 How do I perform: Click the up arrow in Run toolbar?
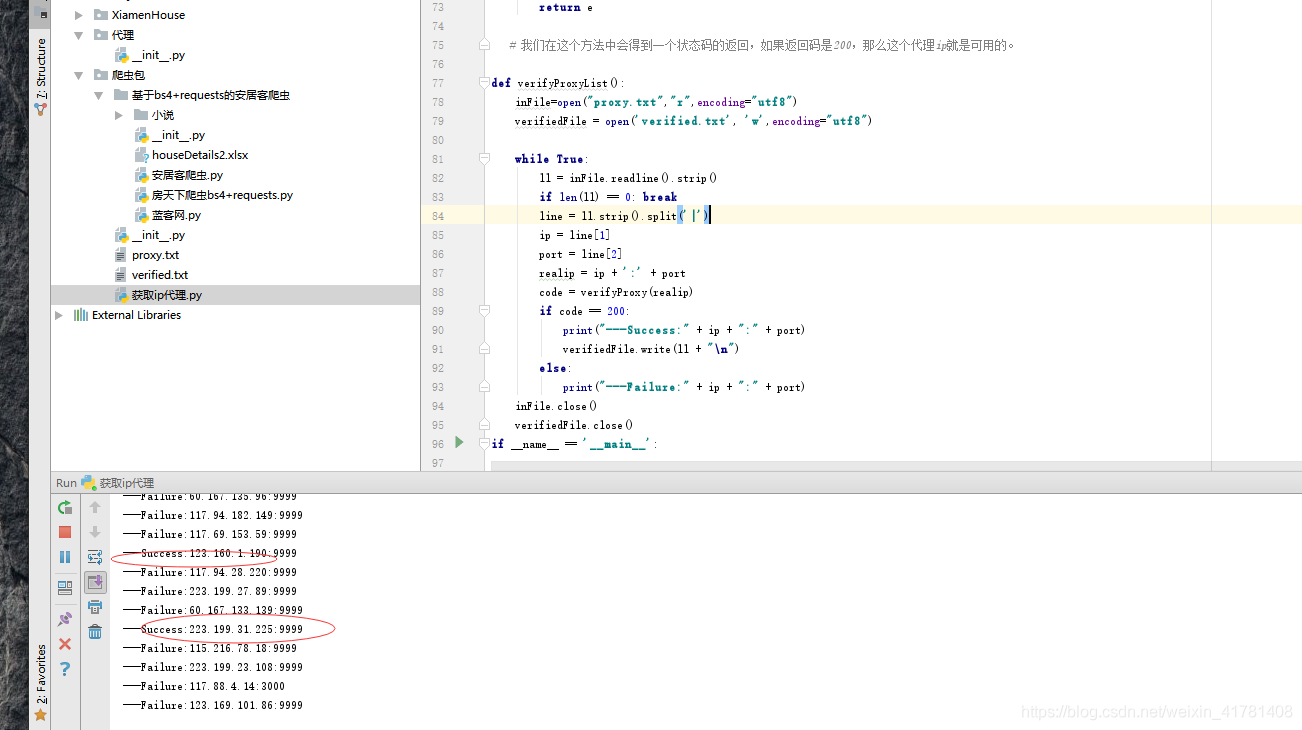coord(95,507)
